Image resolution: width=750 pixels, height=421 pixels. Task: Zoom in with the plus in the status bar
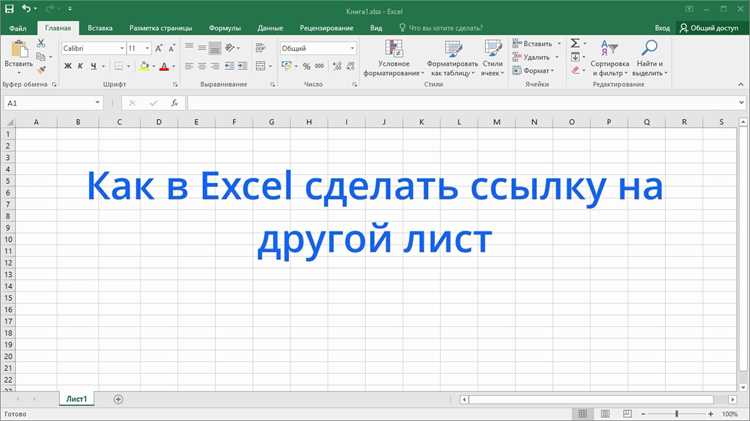pyautogui.click(x=711, y=414)
